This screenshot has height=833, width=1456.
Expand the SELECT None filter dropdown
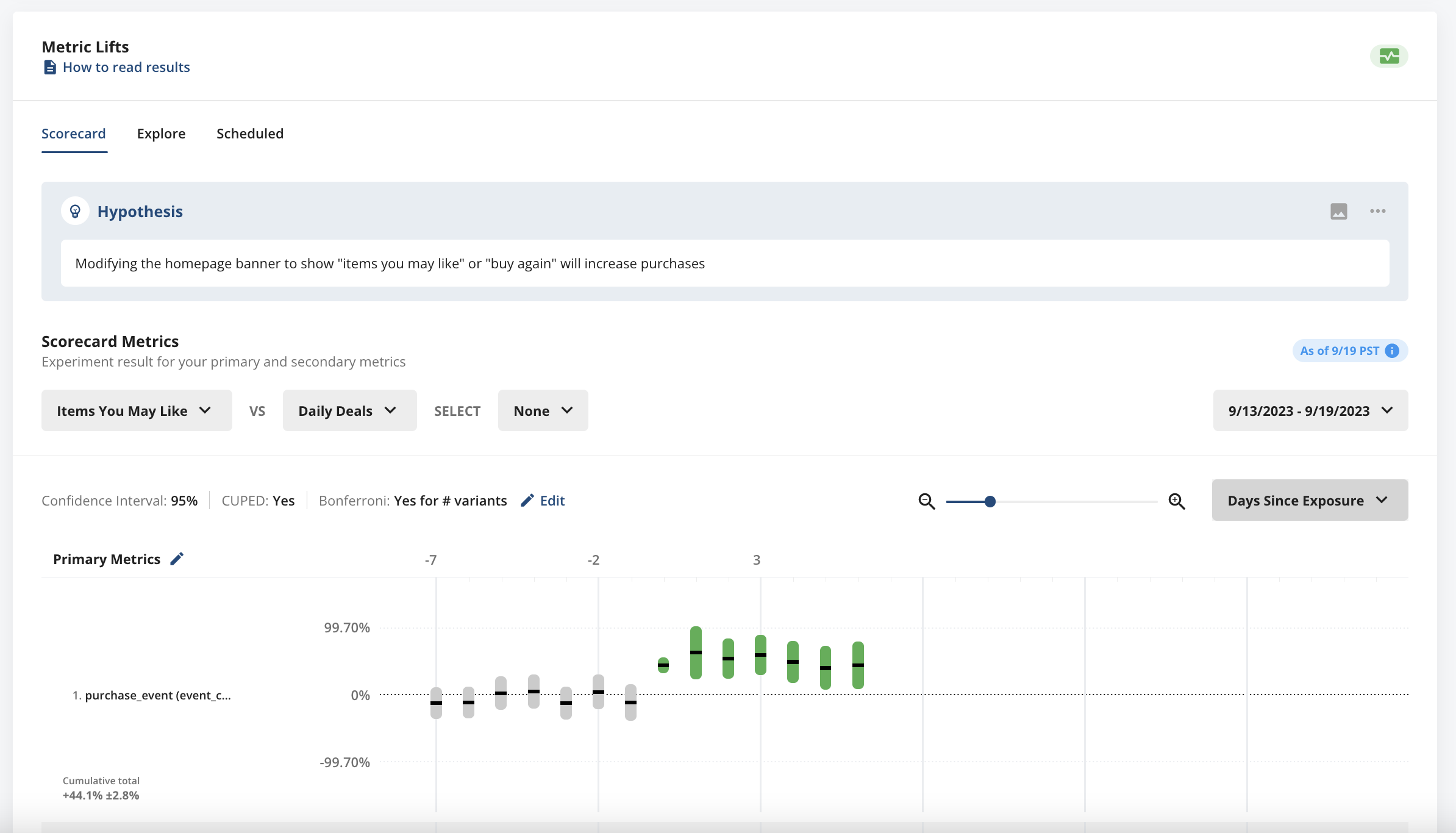click(x=543, y=410)
